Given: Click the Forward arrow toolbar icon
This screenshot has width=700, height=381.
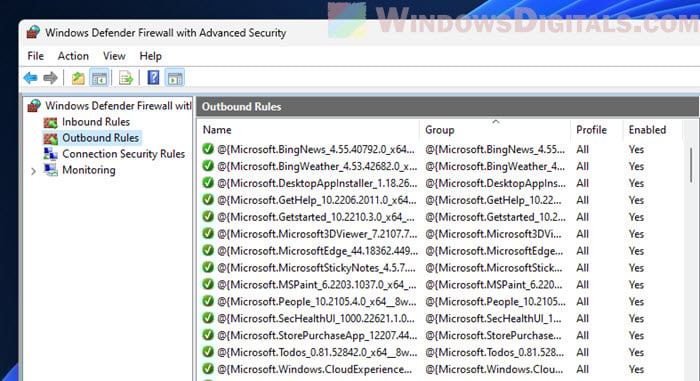Looking at the screenshot, I should 50,78.
